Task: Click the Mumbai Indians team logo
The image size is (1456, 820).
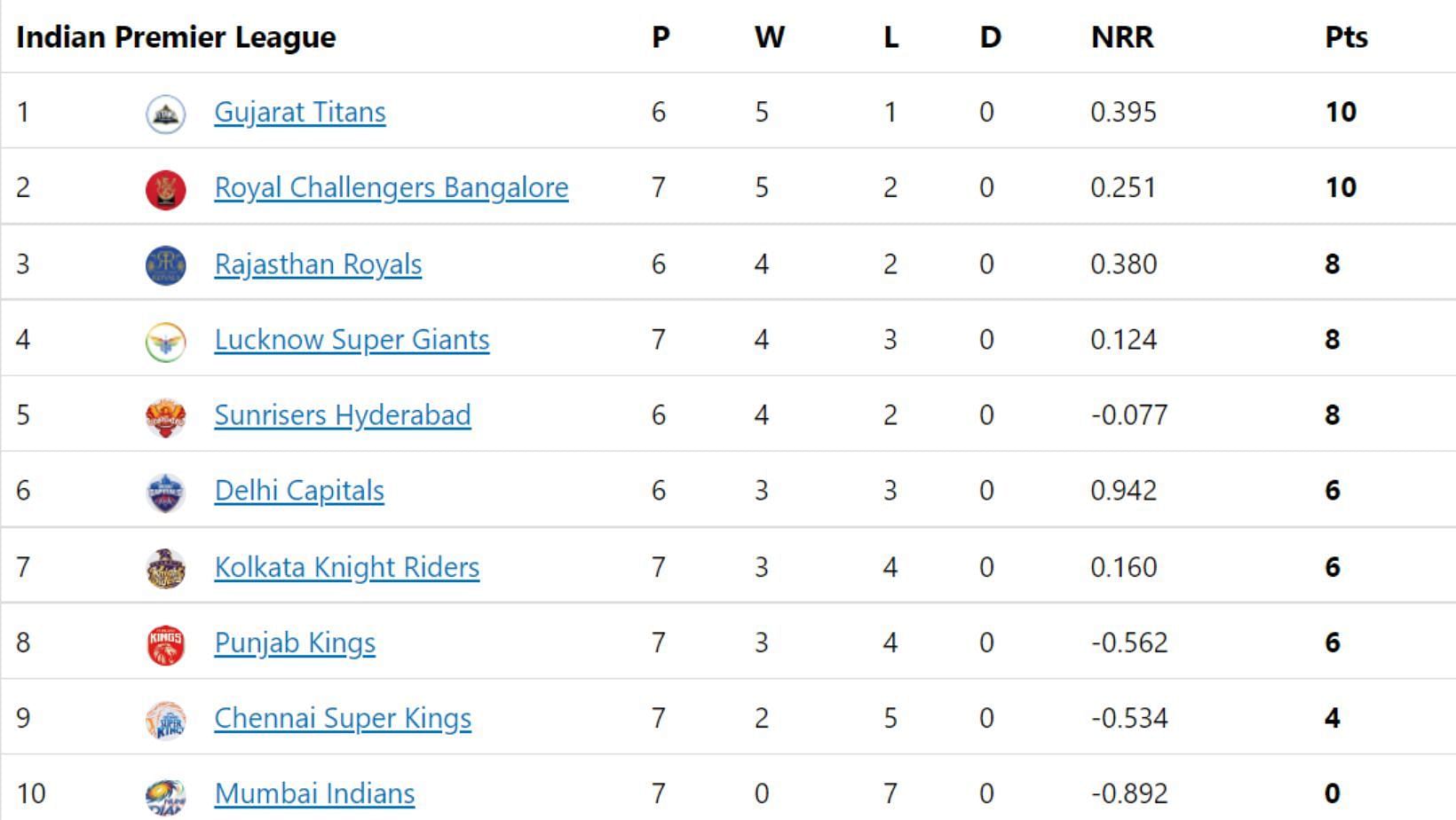Action: tap(166, 796)
